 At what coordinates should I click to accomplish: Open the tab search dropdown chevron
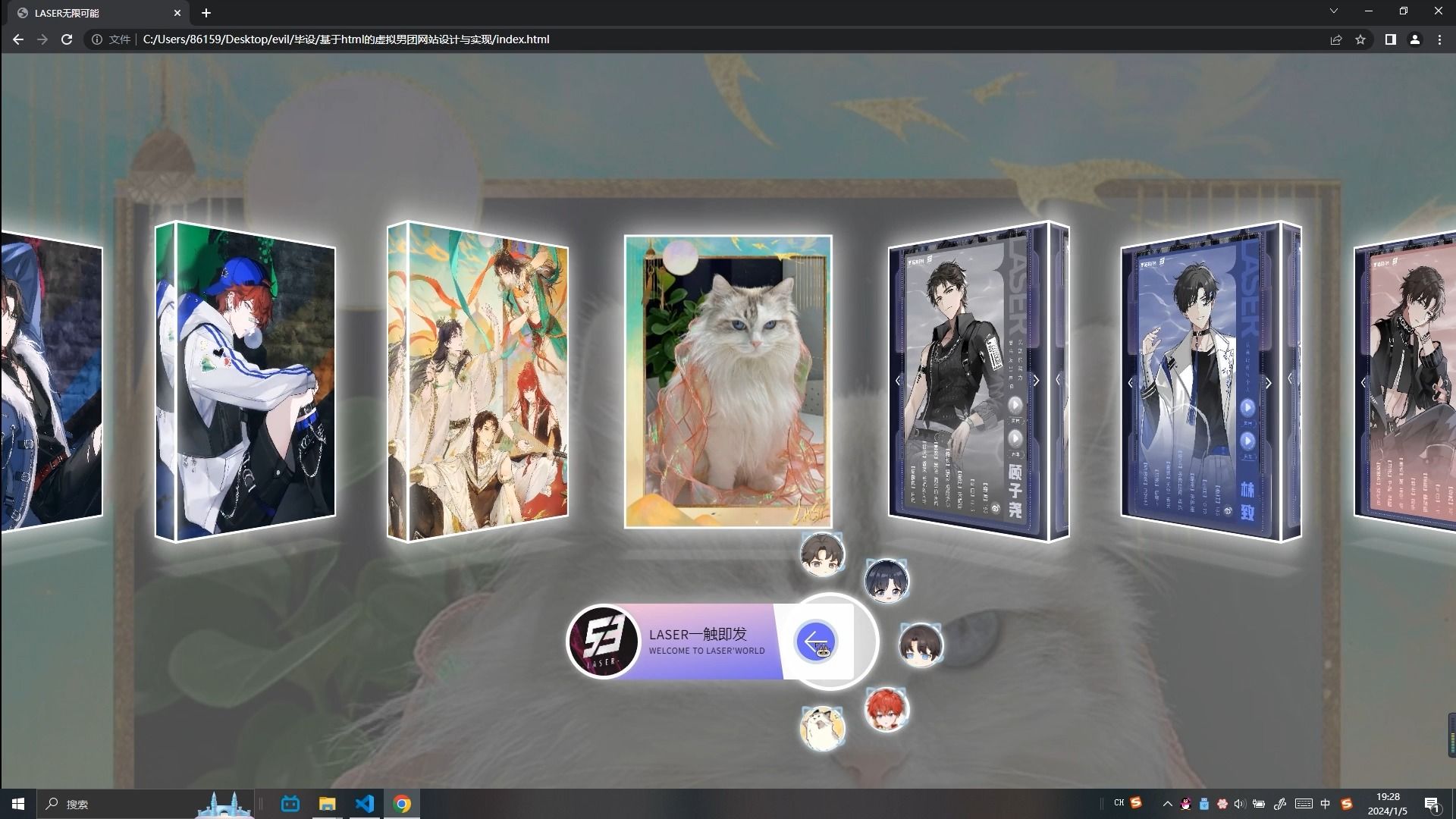point(1334,11)
